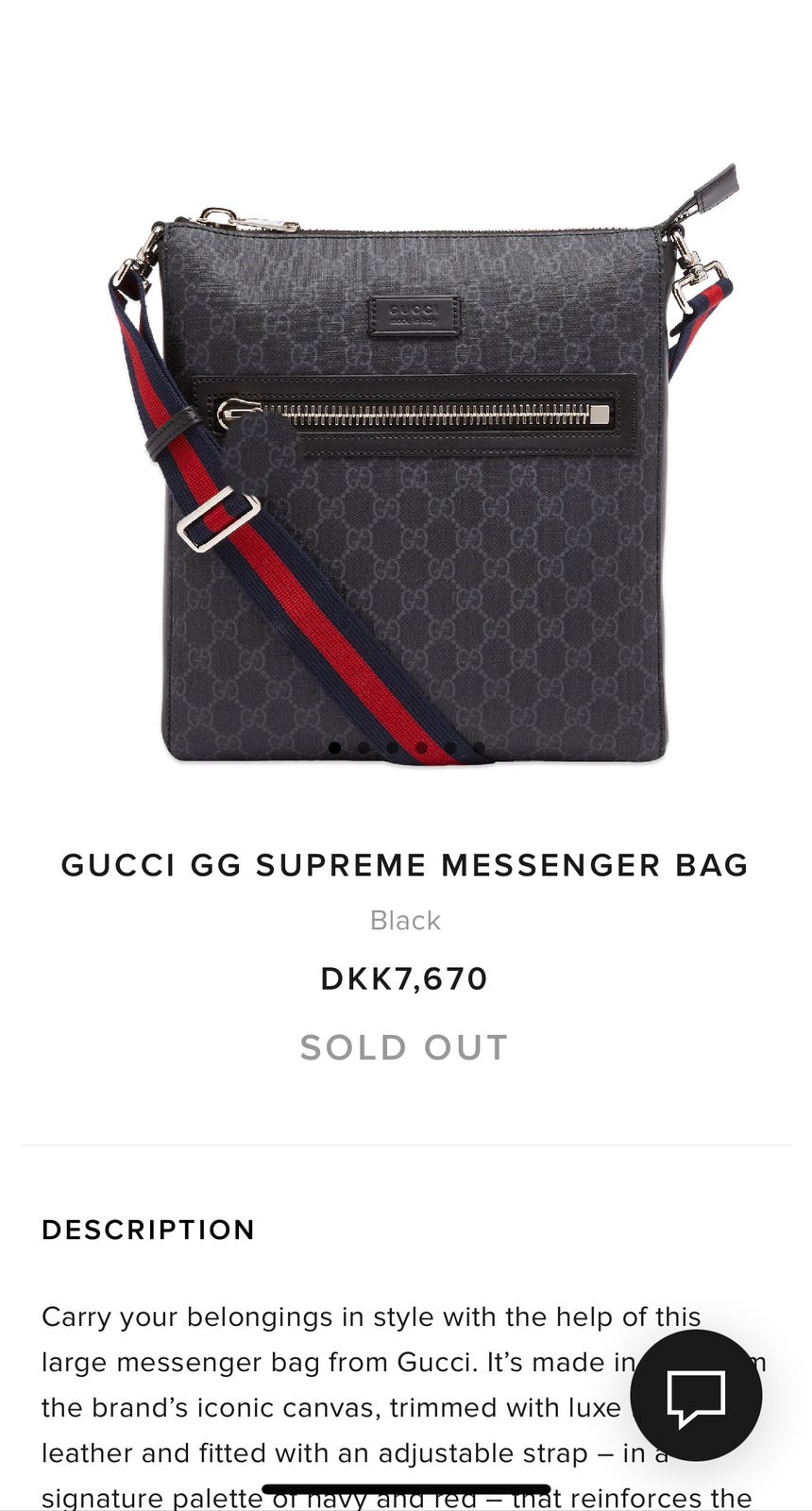Screen dimensions: 812x1511
Task: Jump to the third carousel dot
Action: click(x=393, y=748)
